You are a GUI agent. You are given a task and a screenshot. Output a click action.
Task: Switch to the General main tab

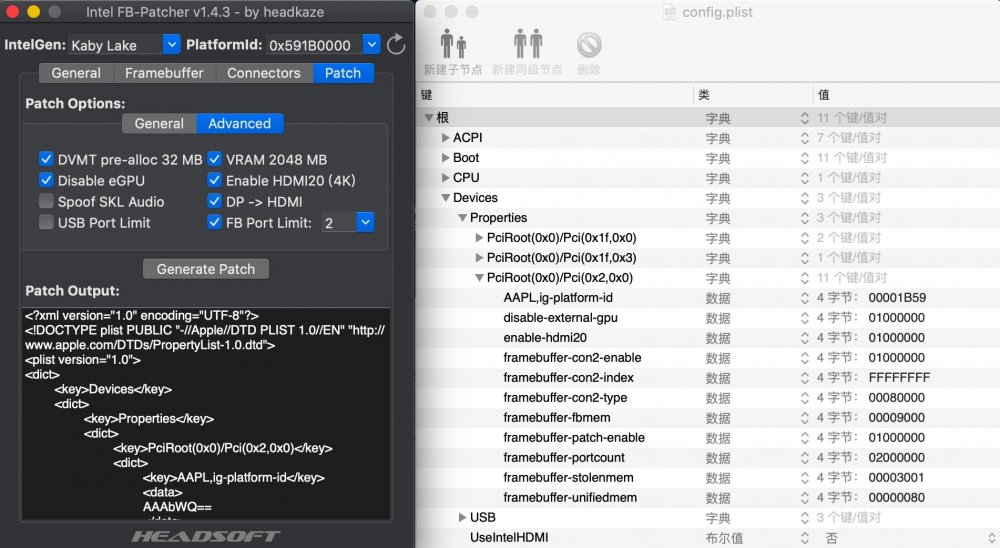pos(76,73)
